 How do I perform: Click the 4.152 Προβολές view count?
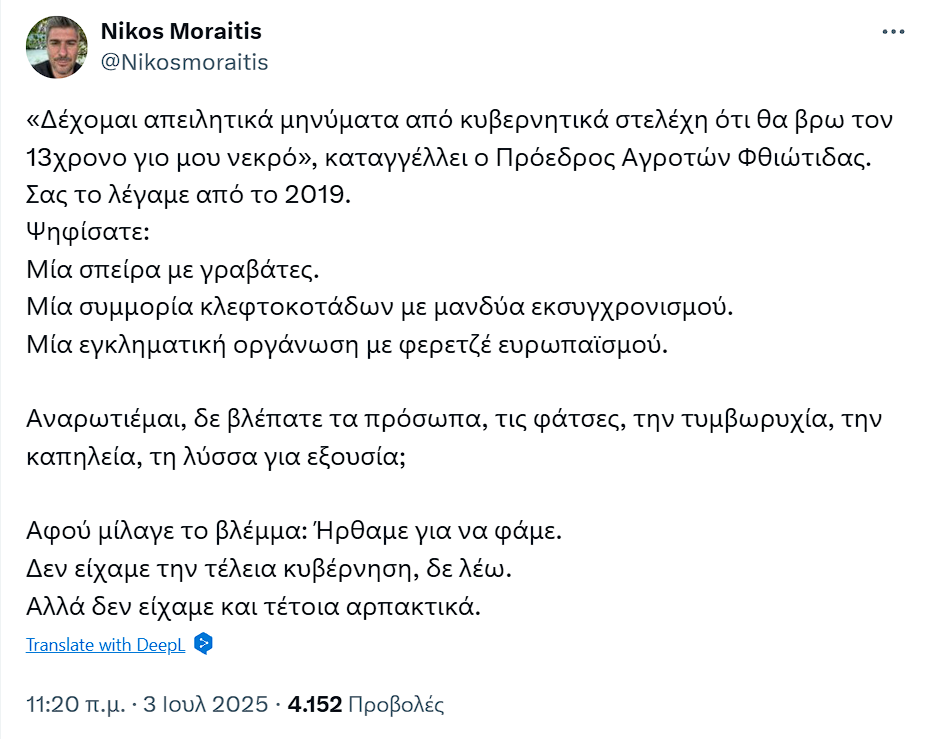coord(365,705)
